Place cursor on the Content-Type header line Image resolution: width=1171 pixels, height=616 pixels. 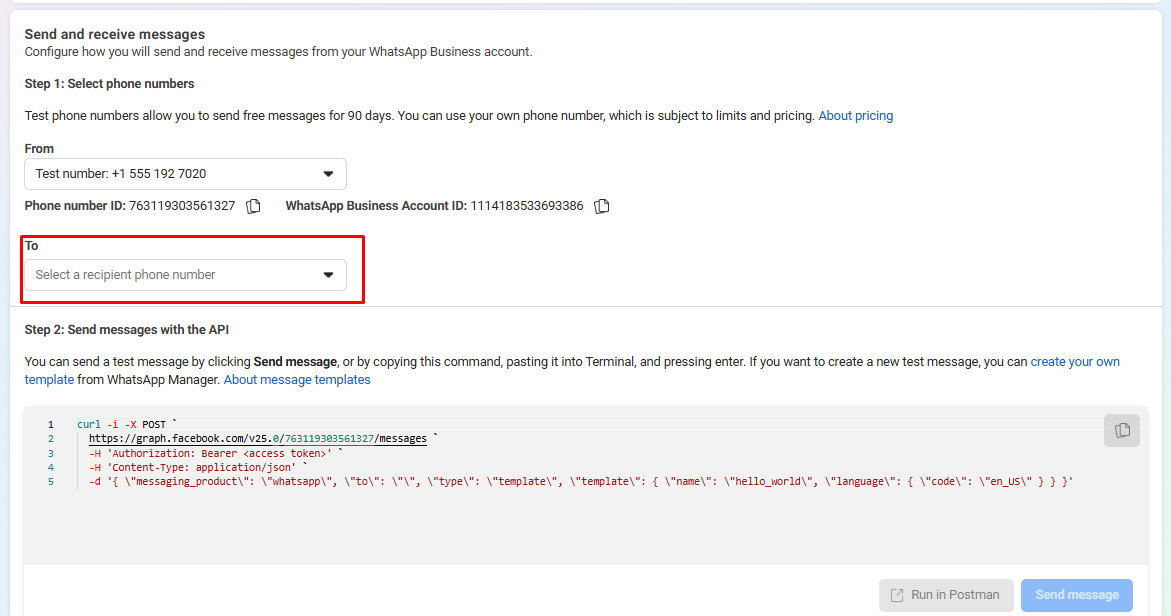coord(193,467)
